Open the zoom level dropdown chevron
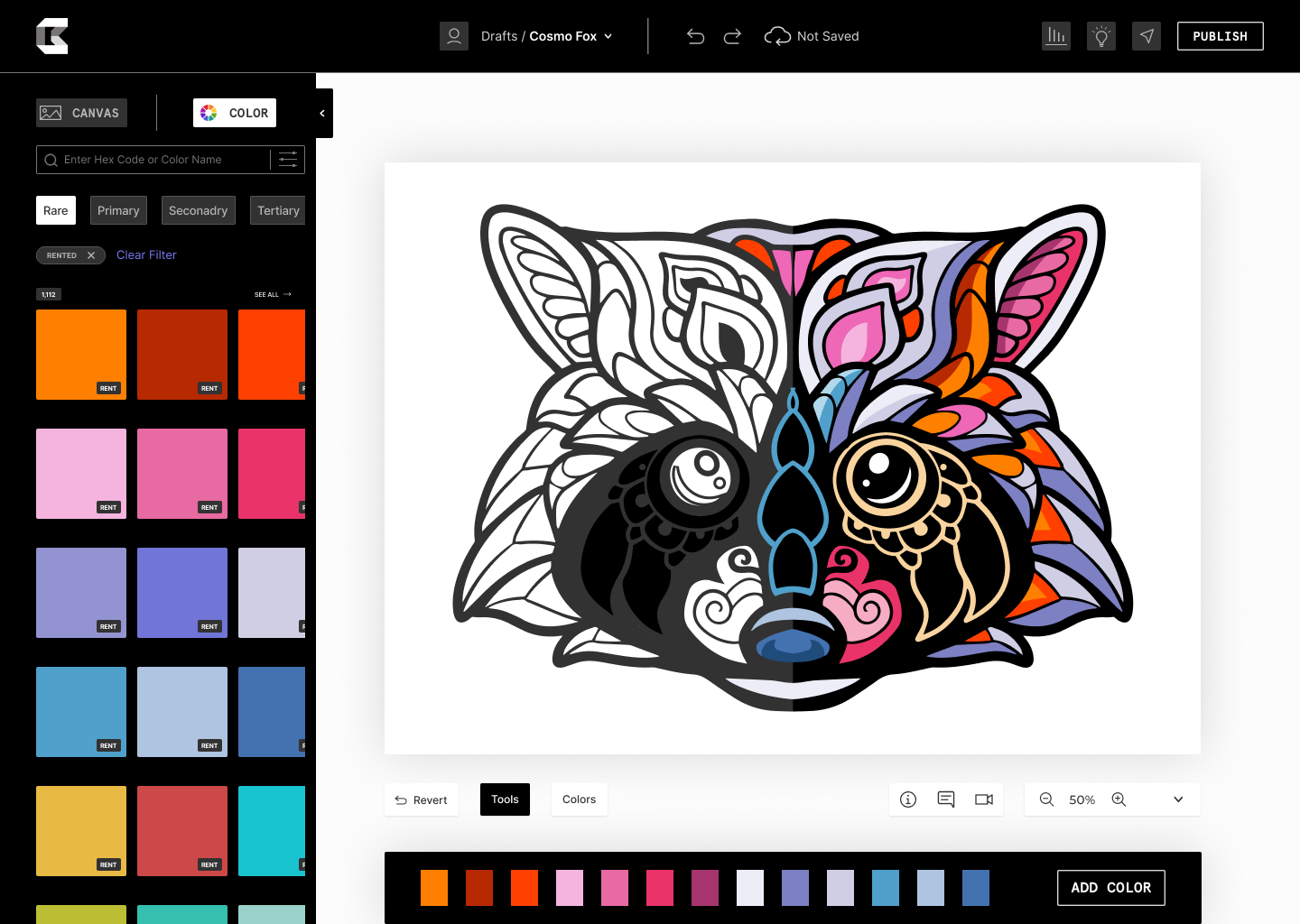Image resolution: width=1300 pixels, height=924 pixels. coord(1177,799)
